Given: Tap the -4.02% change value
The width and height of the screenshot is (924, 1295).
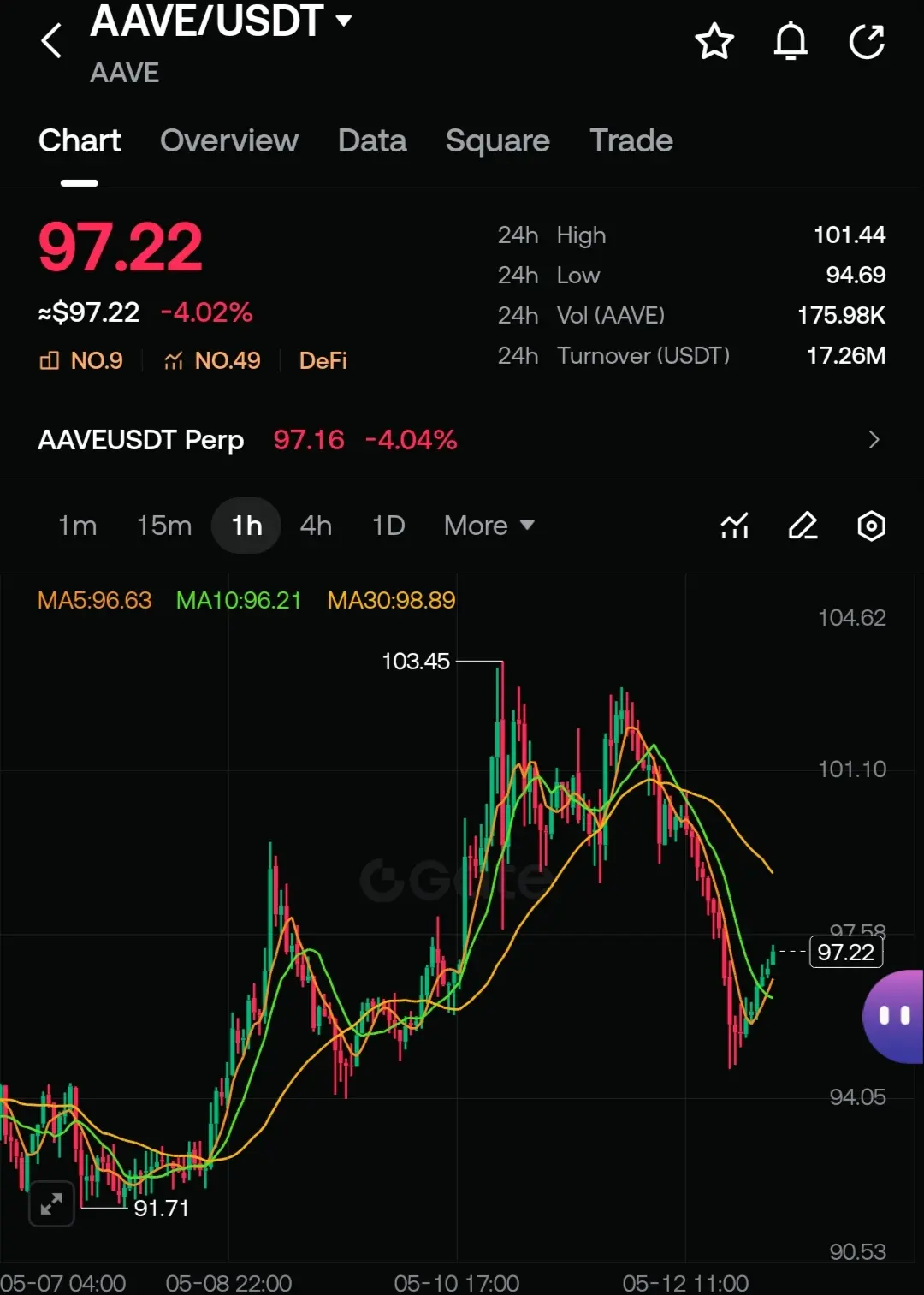Looking at the screenshot, I should point(207,312).
